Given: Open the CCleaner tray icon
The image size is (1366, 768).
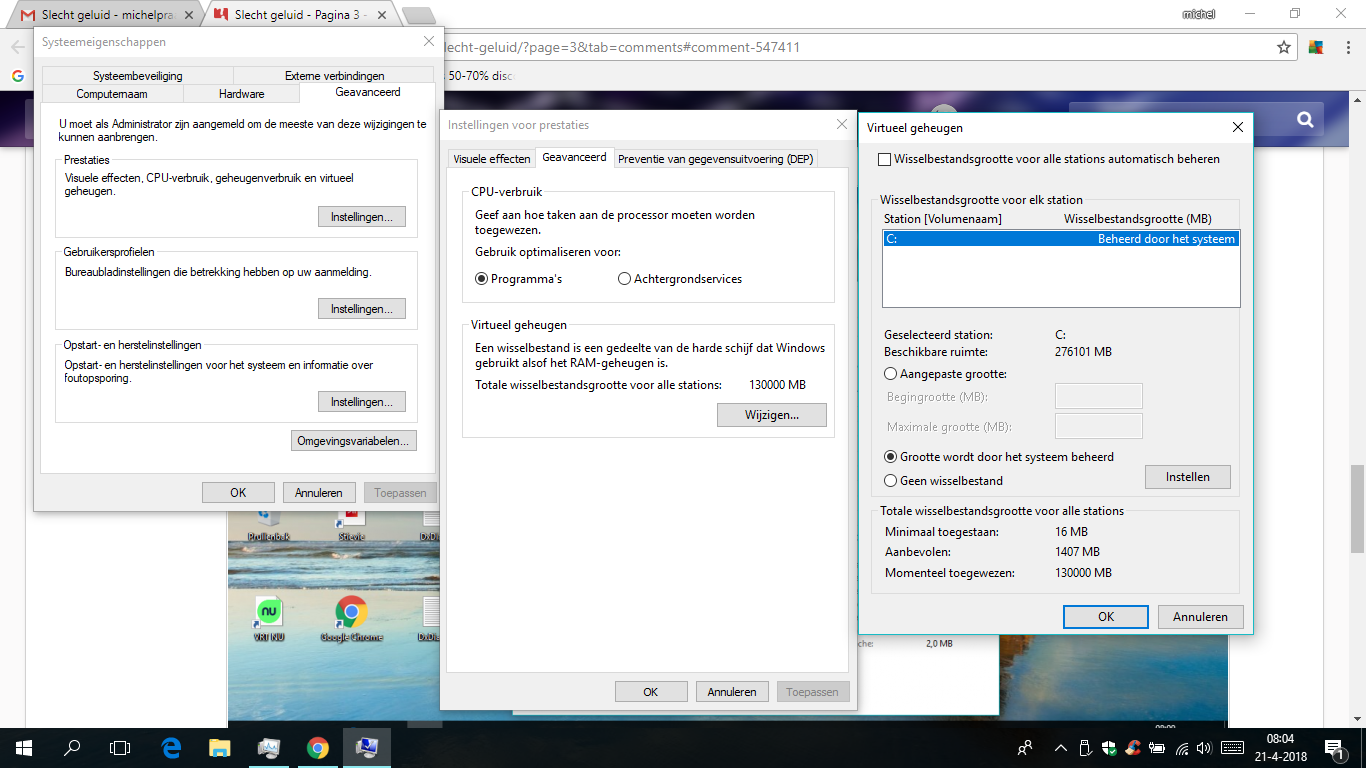Looking at the screenshot, I should (x=1133, y=747).
